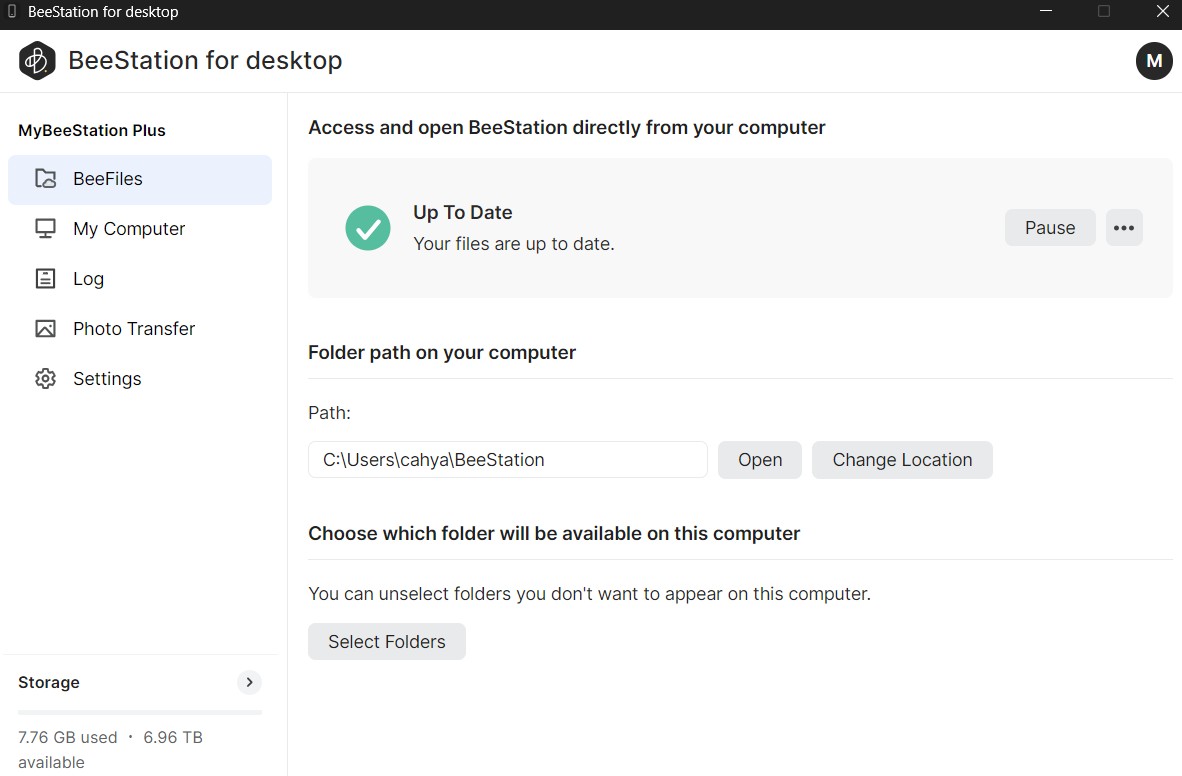1182x776 pixels.
Task: Click the green Up To Date checkmark
Action: coord(368,228)
